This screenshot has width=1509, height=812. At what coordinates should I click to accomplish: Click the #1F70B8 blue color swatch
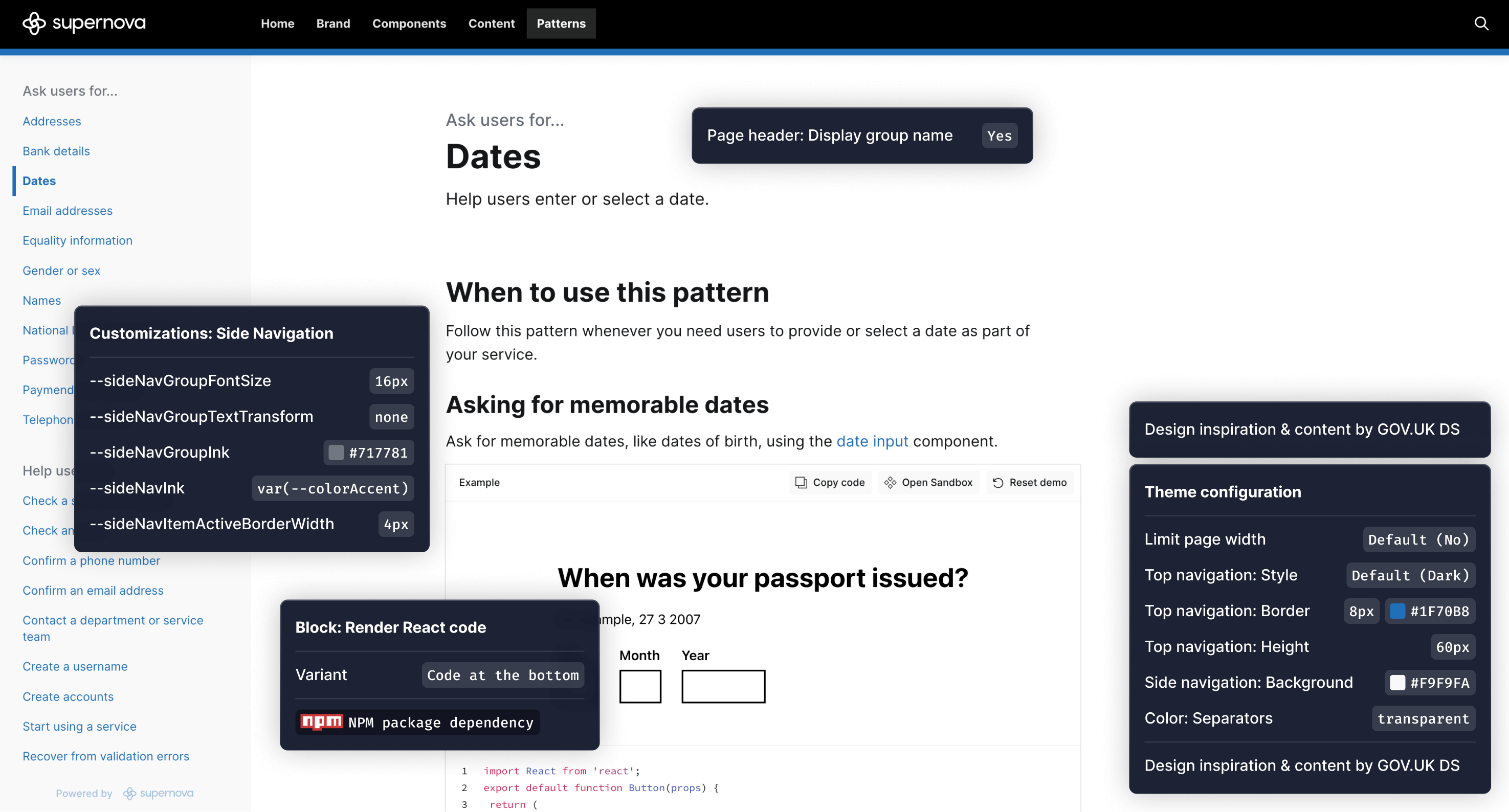point(1397,611)
